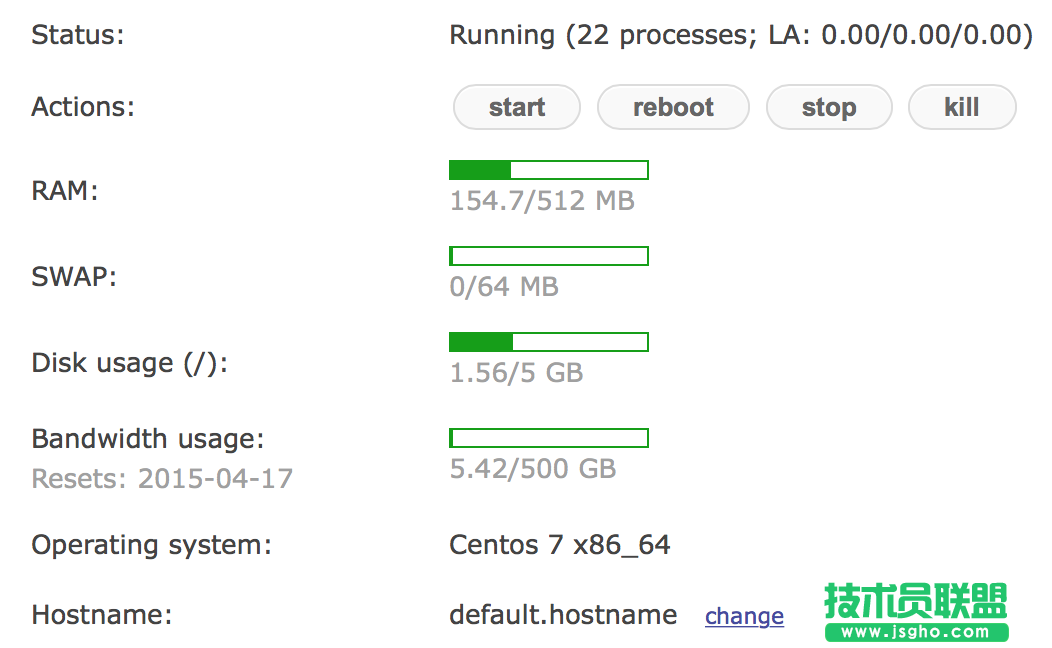Select the 154.7/512 MB RAM value
This screenshot has height=648, width=1052.
(x=542, y=201)
